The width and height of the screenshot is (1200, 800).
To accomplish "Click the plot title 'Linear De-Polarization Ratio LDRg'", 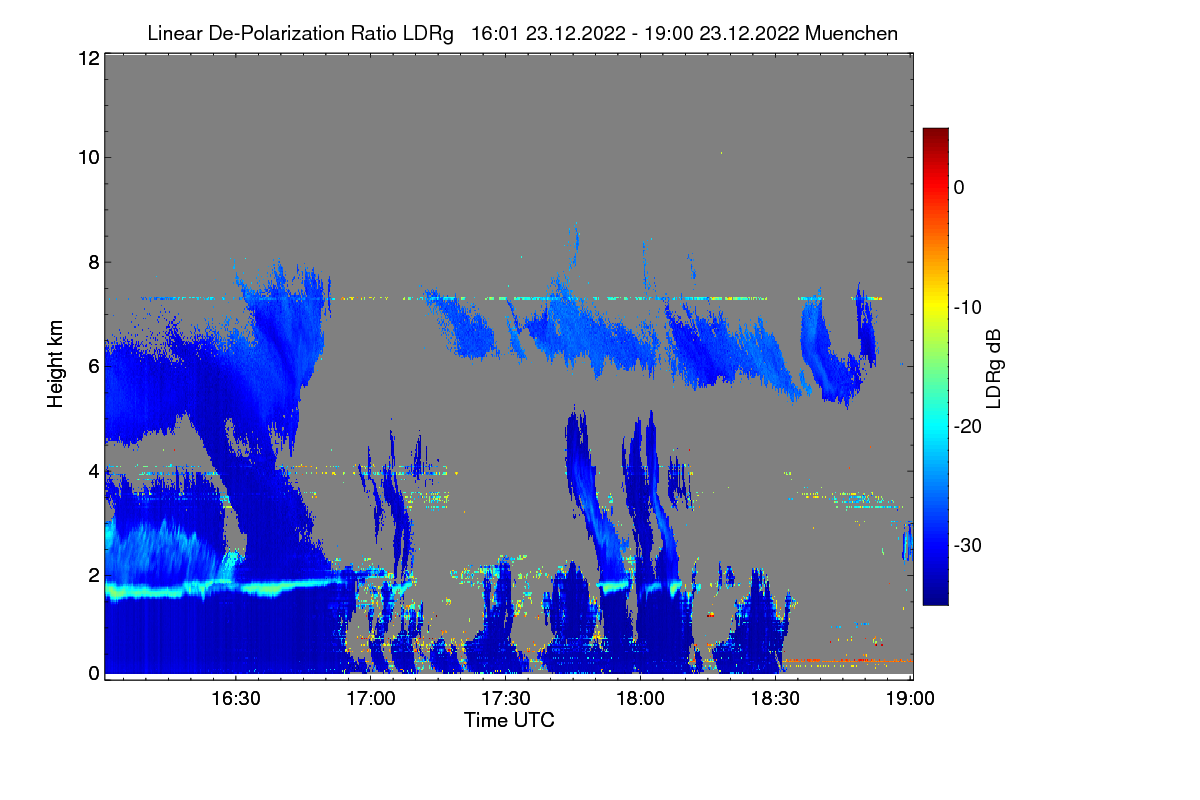I will 300,33.
